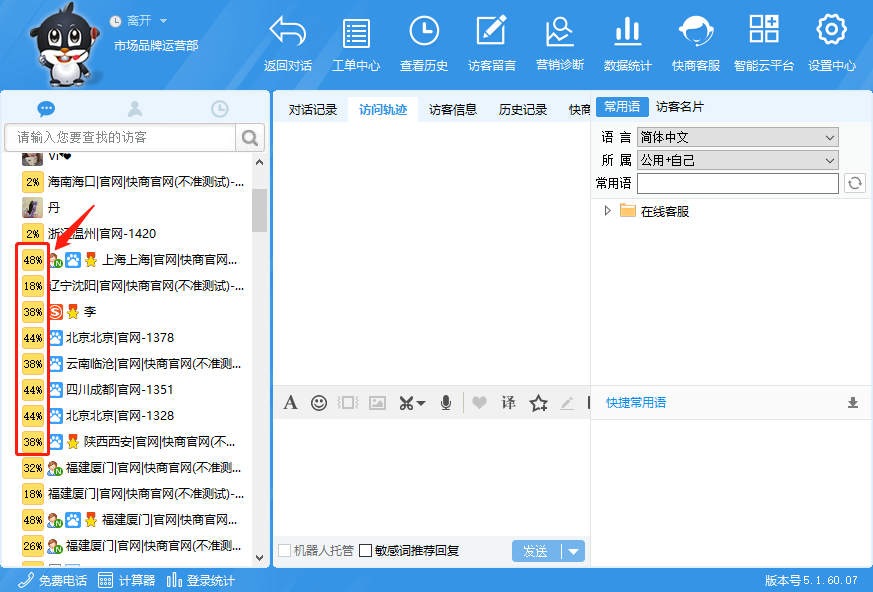
Task: Open 数据统计 bar chart icon
Action: click(627, 34)
